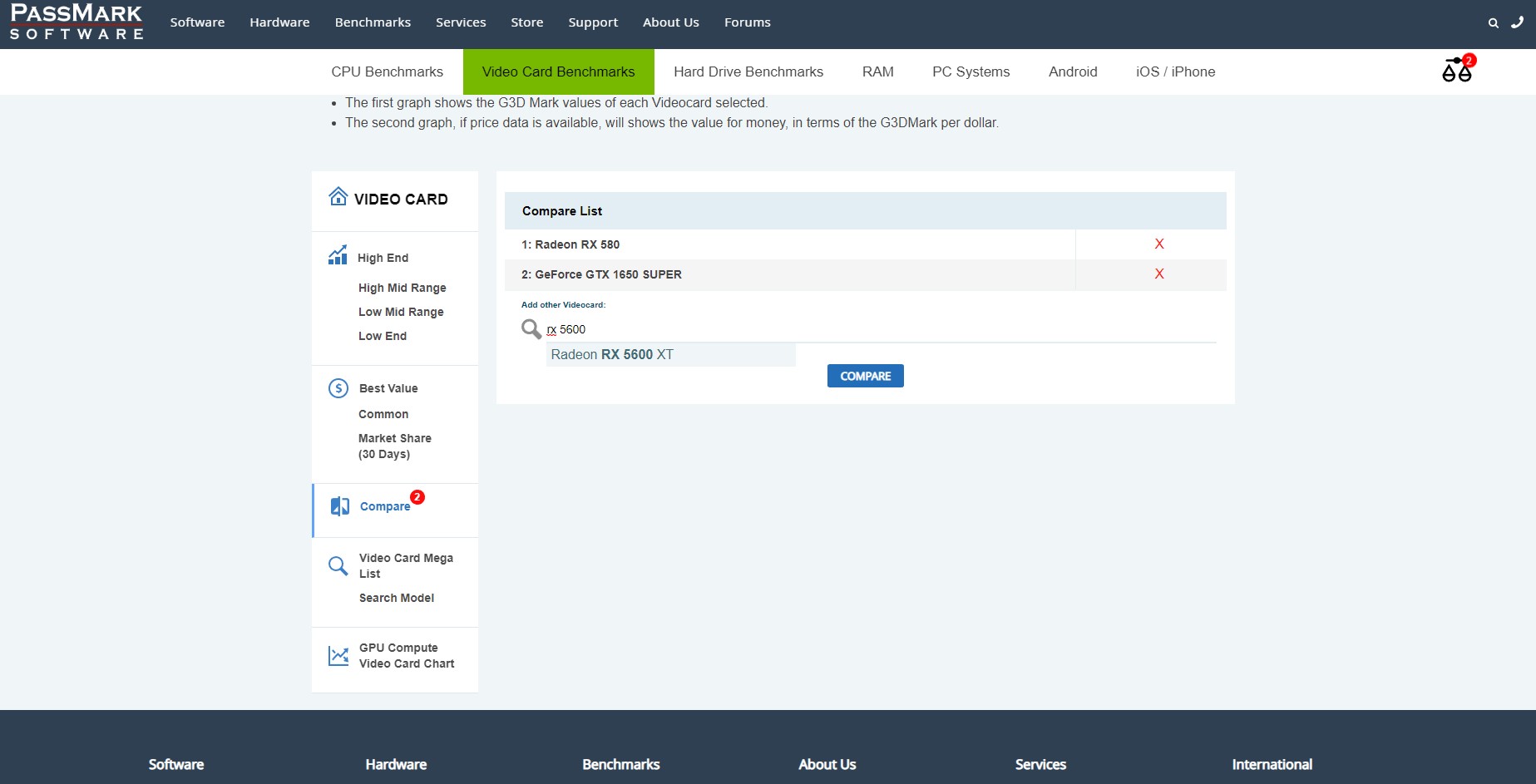Open the Store menu item

point(527,22)
